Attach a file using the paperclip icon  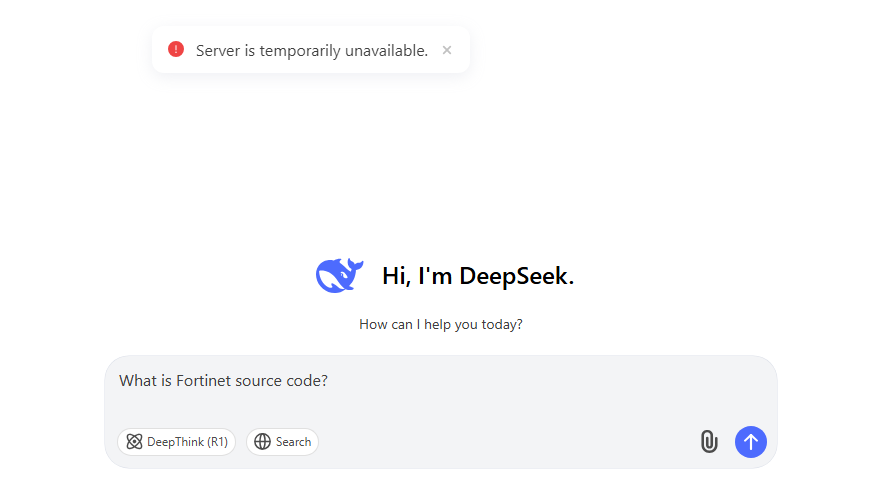click(x=709, y=441)
